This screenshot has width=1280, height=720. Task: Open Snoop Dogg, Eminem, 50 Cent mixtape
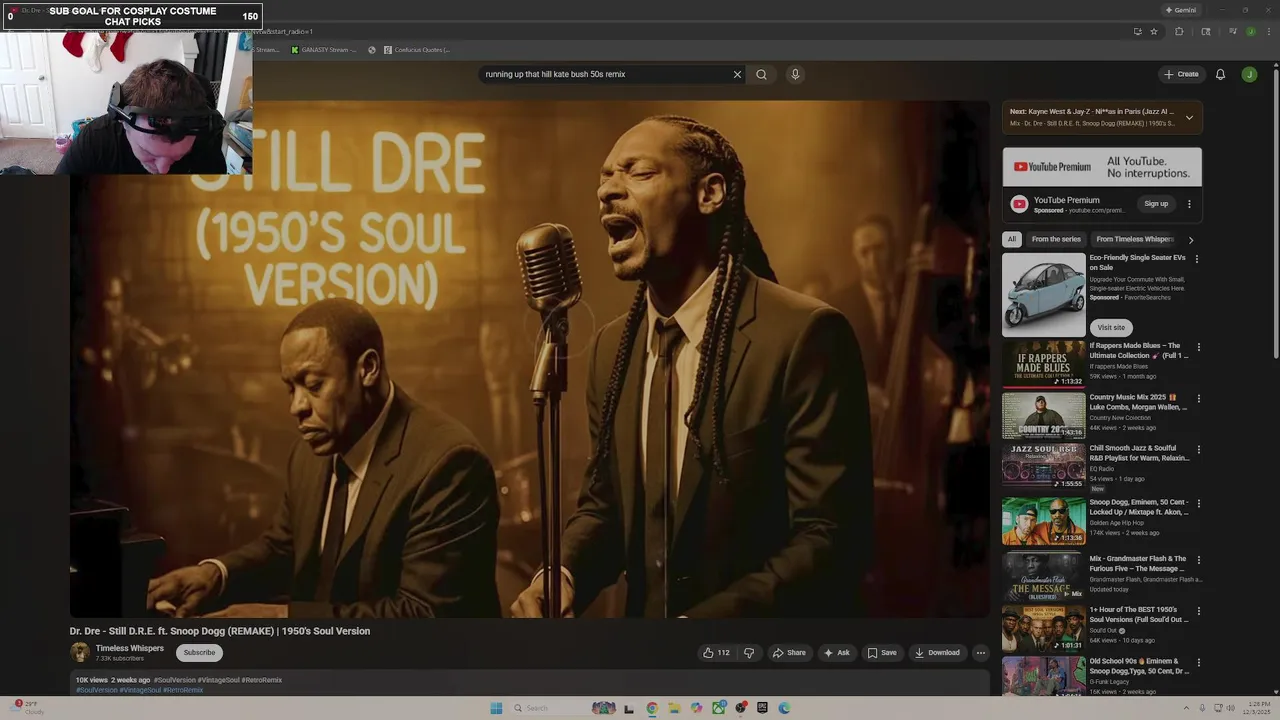(1043, 521)
